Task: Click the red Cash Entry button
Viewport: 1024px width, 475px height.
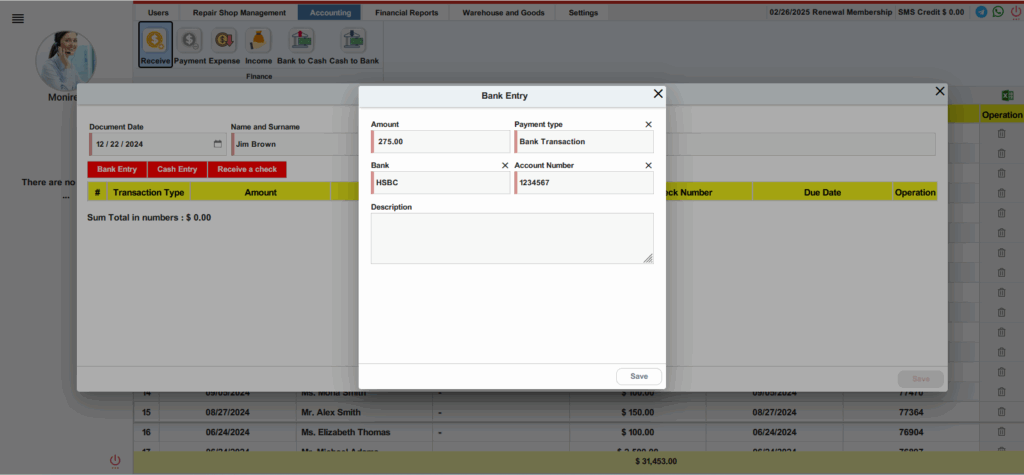Action: pyautogui.click(x=177, y=169)
